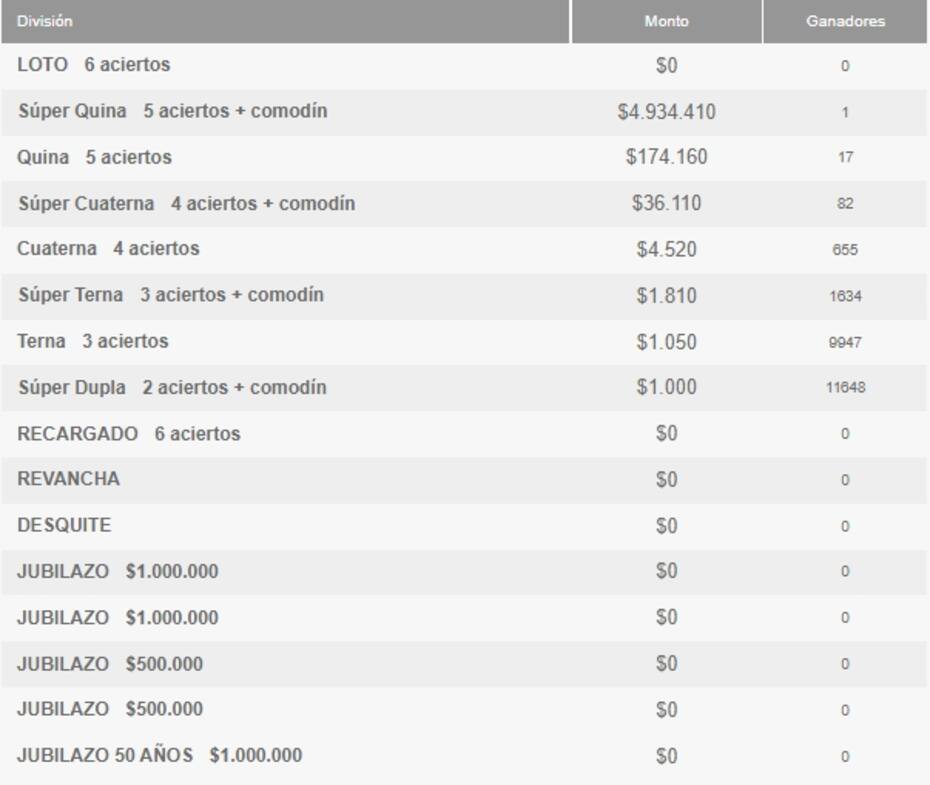This screenshot has width=930, height=785.
Task: Click the 9947 winners cell
Action: coord(845,342)
